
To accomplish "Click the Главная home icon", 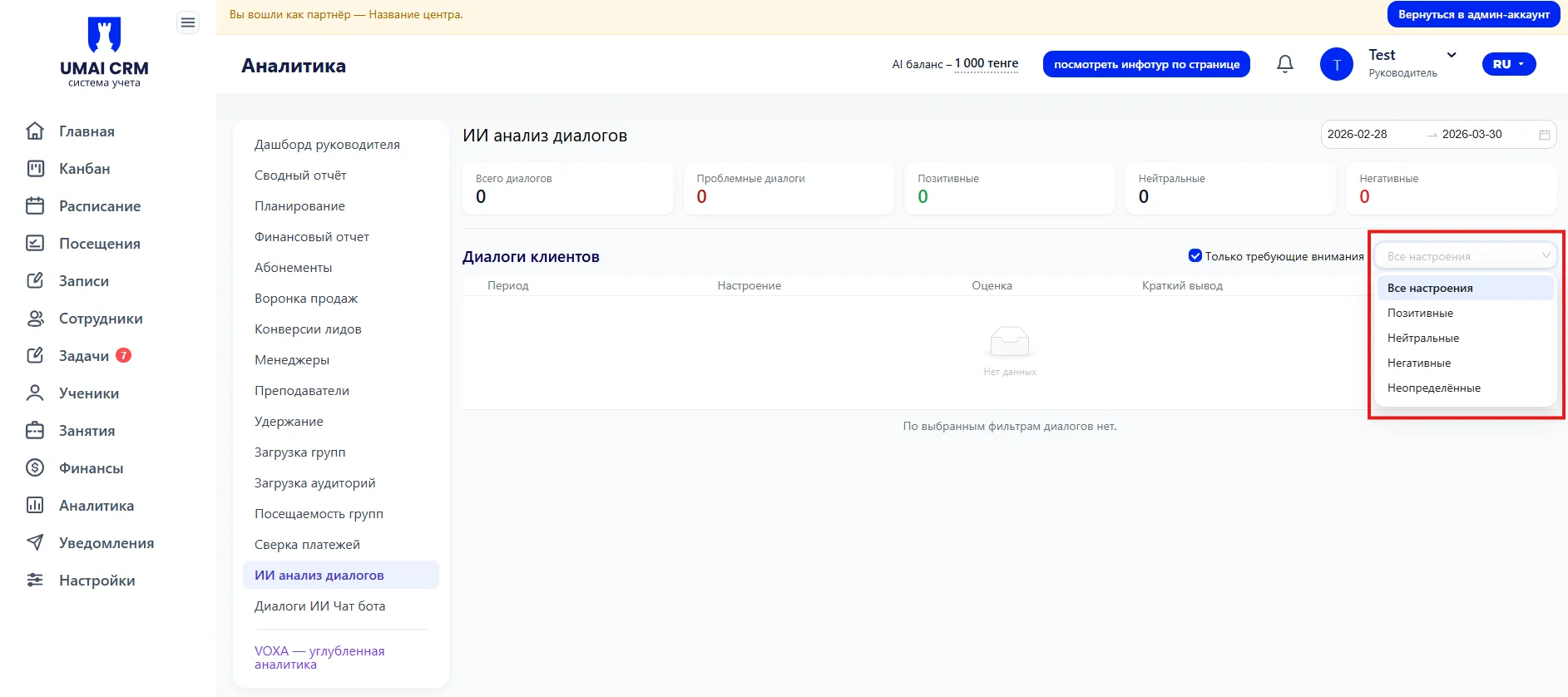I will click(x=35, y=131).
